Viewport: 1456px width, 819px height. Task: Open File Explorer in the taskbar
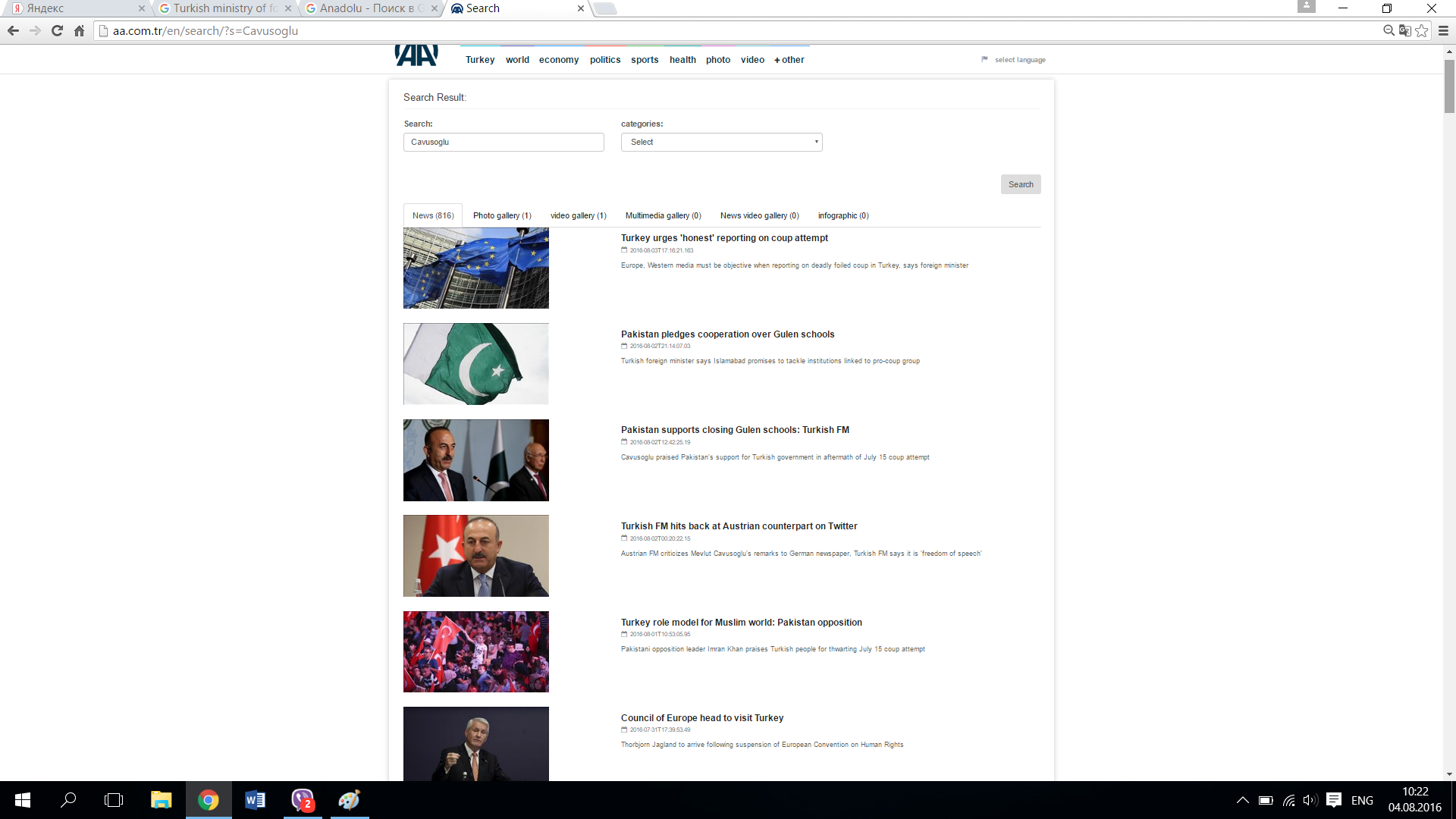161,800
